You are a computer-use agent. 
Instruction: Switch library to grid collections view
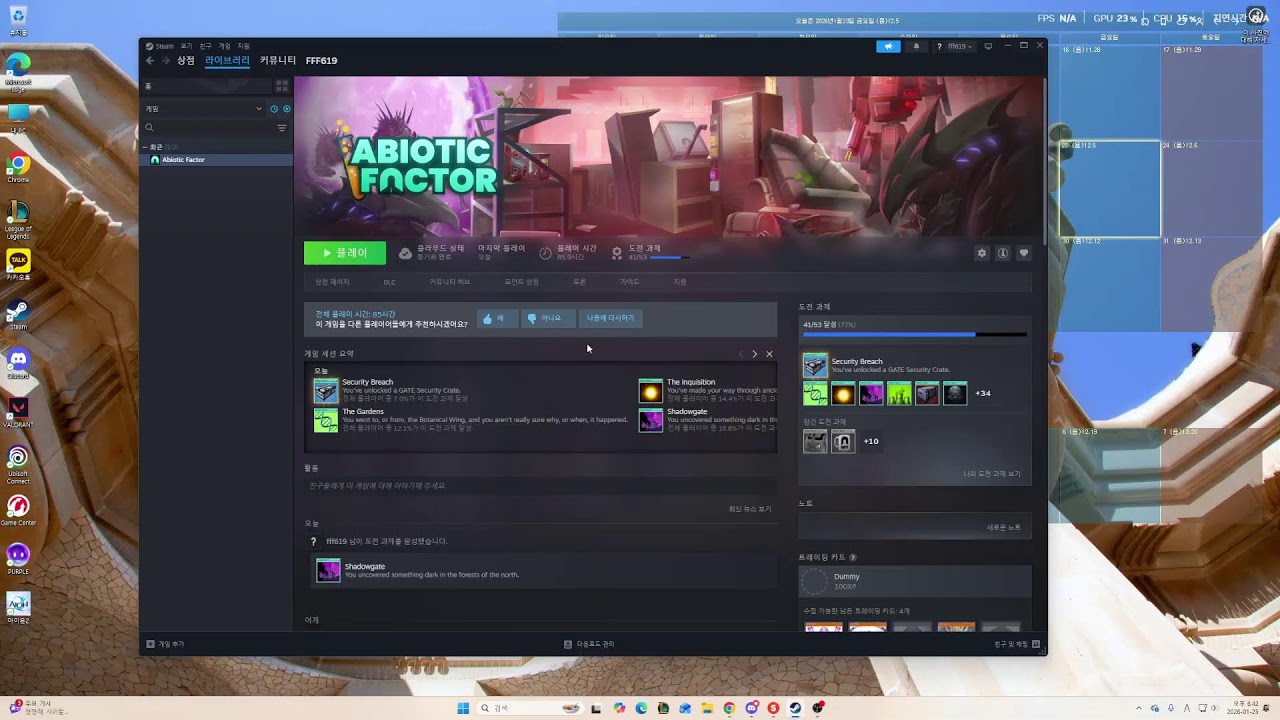(x=282, y=86)
